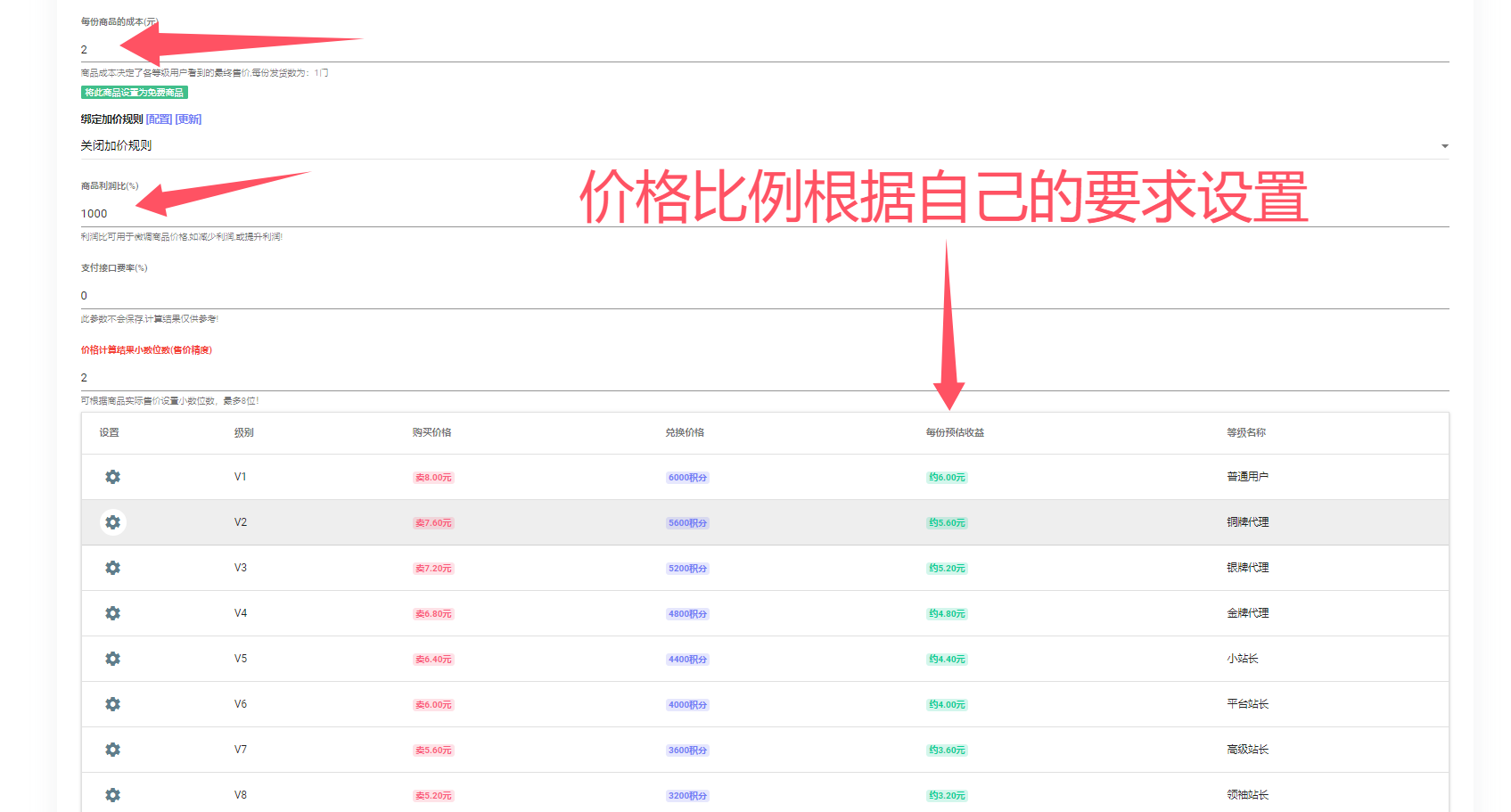Select the gear icon in V5 row
Viewport: 1511px width, 812px height.
112,659
